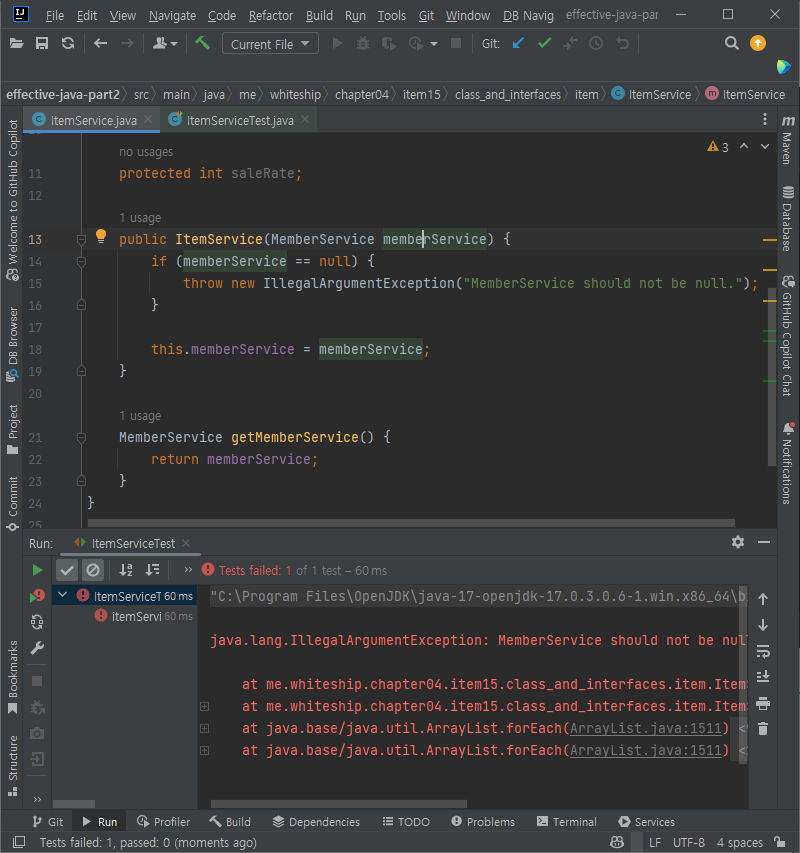Click the Git Update Project arrow icon
This screenshot has height=853, width=800.
[518, 43]
